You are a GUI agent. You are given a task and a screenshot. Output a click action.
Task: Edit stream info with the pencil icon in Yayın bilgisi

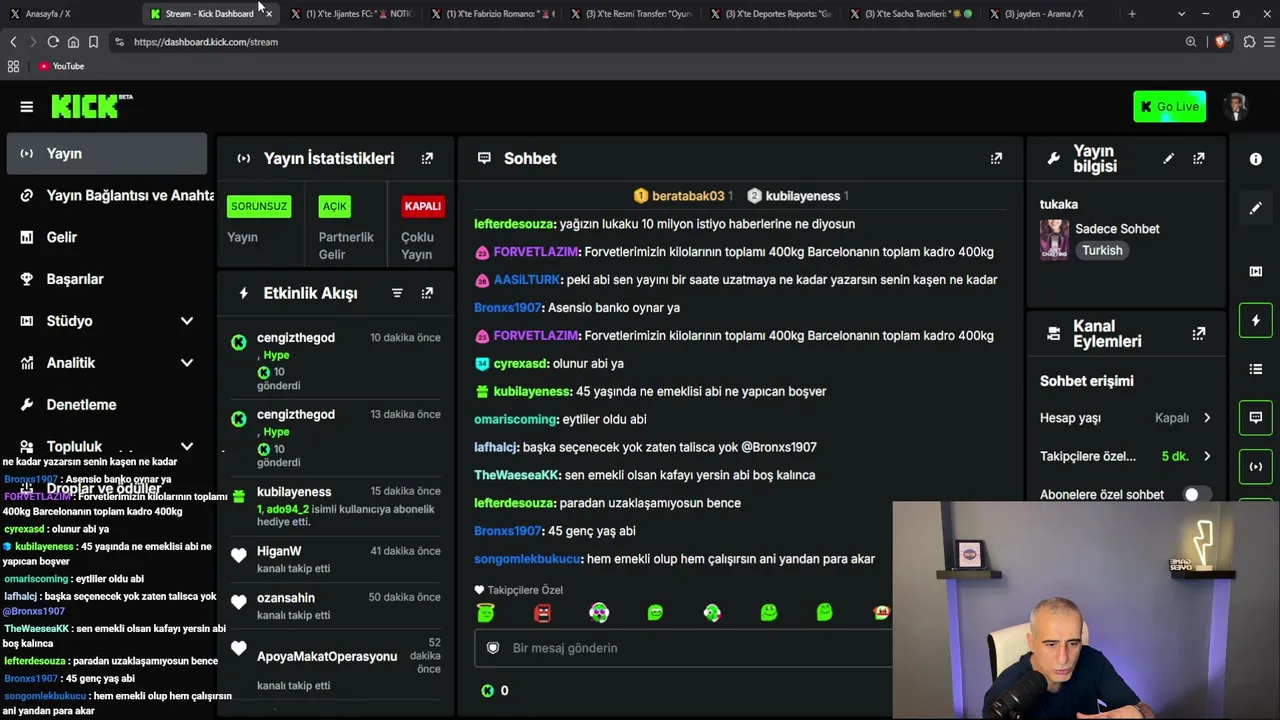[1168, 158]
